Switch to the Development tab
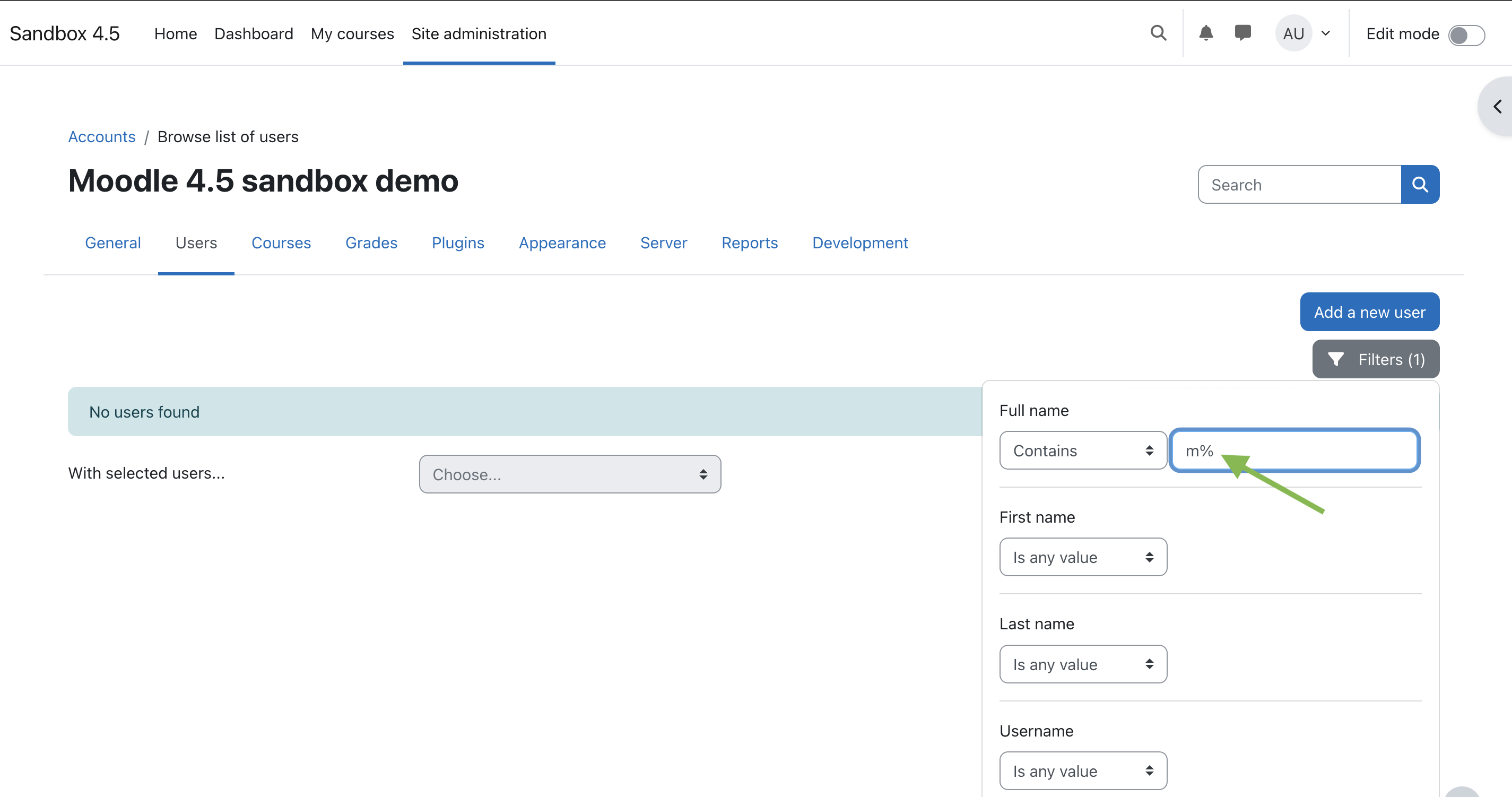 (x=860, y=242)
